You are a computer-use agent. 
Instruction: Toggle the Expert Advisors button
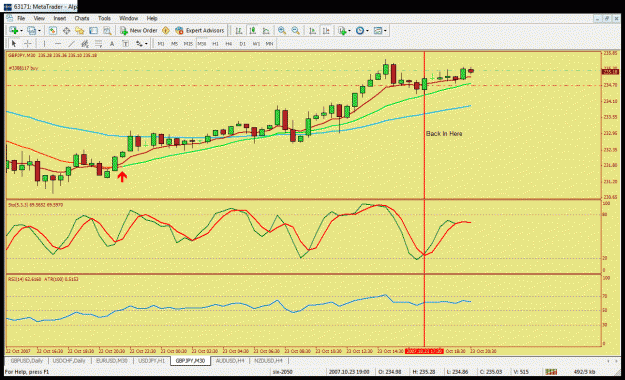click(200, 31)
